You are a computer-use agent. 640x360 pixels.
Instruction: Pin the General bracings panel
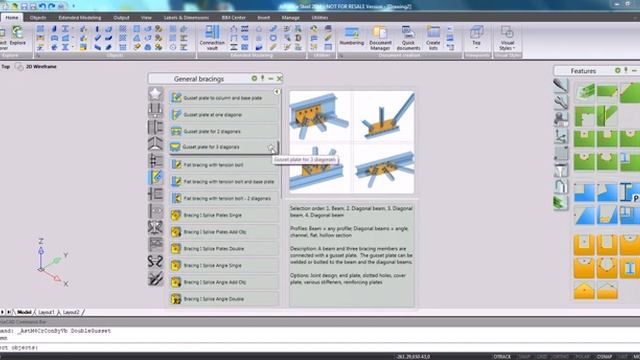click(262, 78)
